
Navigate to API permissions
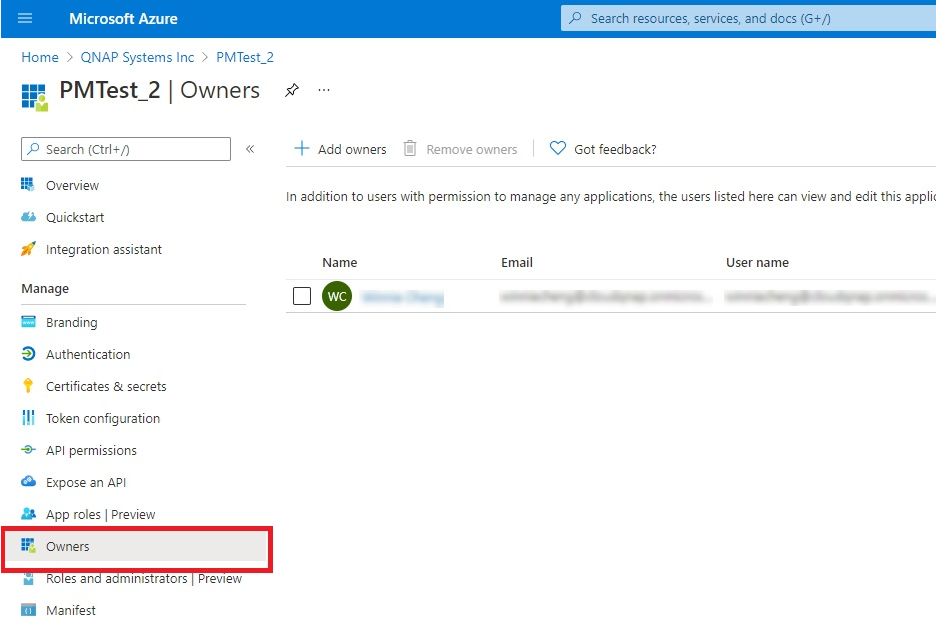pos(91,450)
